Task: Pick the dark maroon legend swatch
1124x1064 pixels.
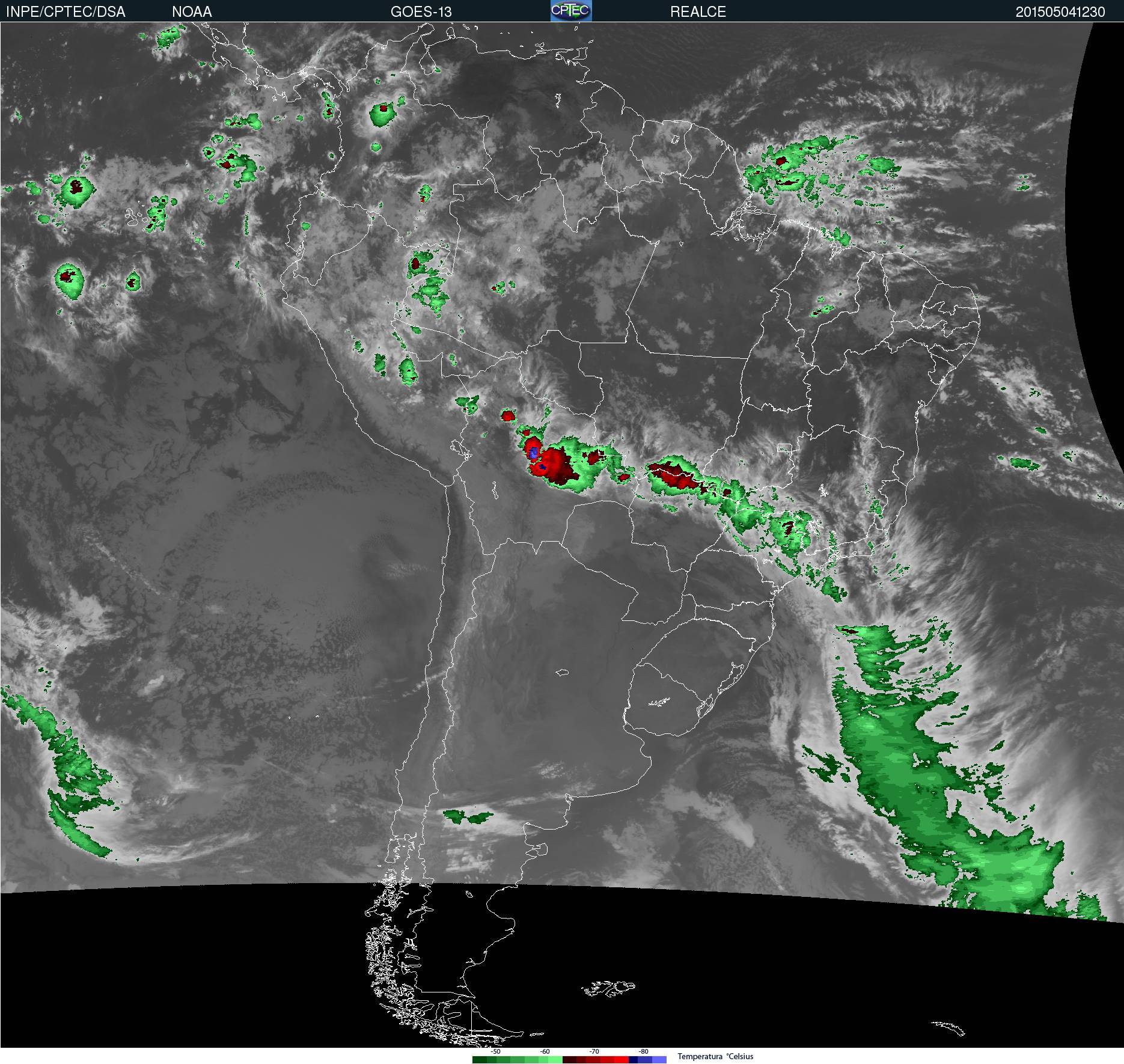Action: click(569, 1060)
